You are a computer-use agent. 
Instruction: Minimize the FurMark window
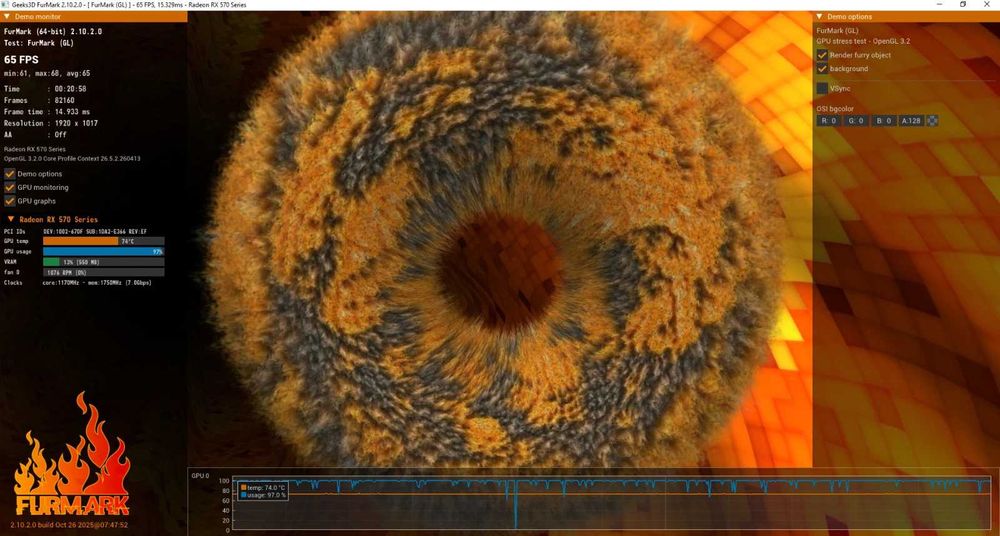pos(939,4)
